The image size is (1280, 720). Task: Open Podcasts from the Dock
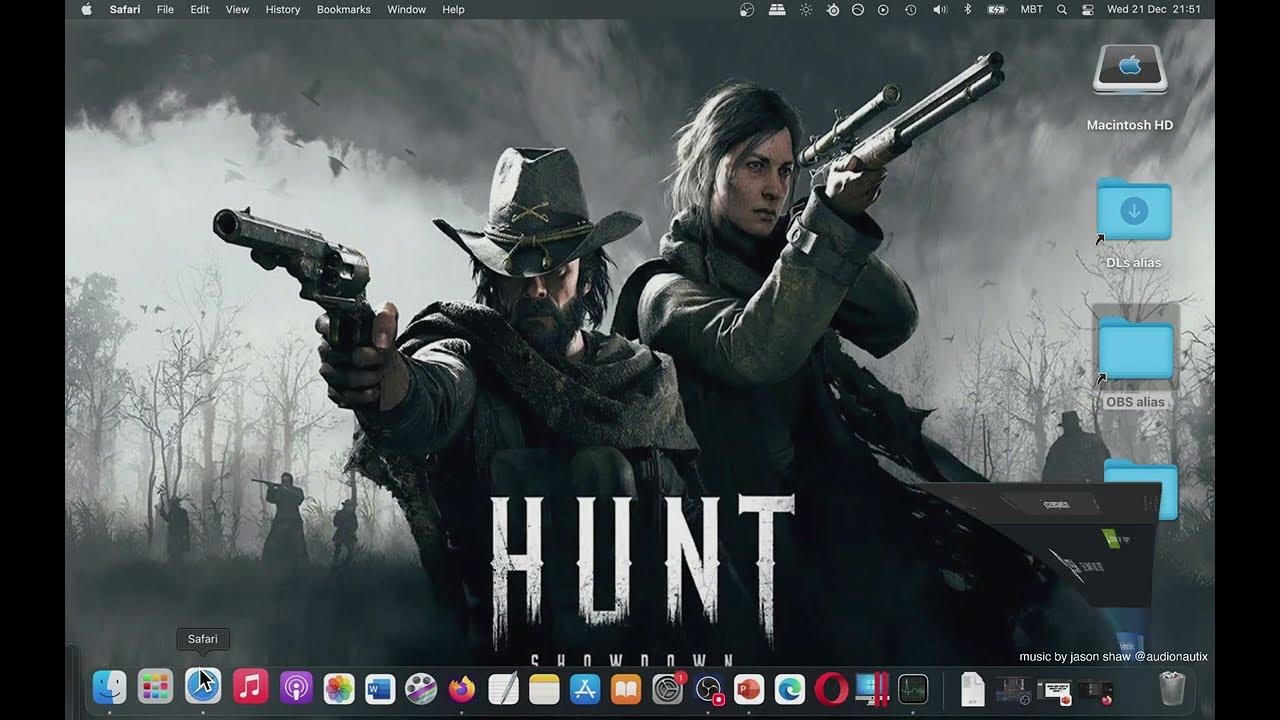click(x=297, y=688)
